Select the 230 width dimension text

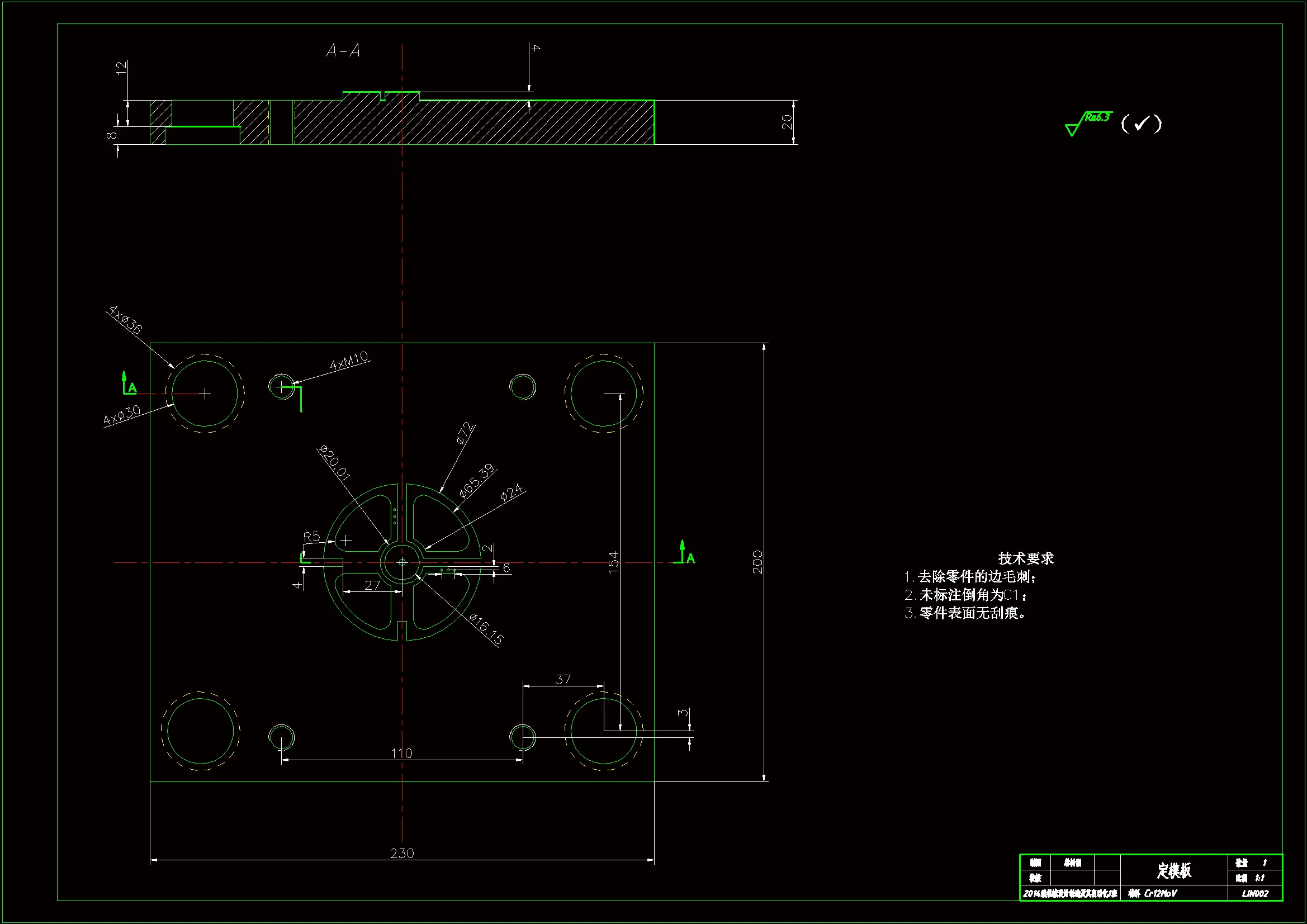click(x=402, y=853)
